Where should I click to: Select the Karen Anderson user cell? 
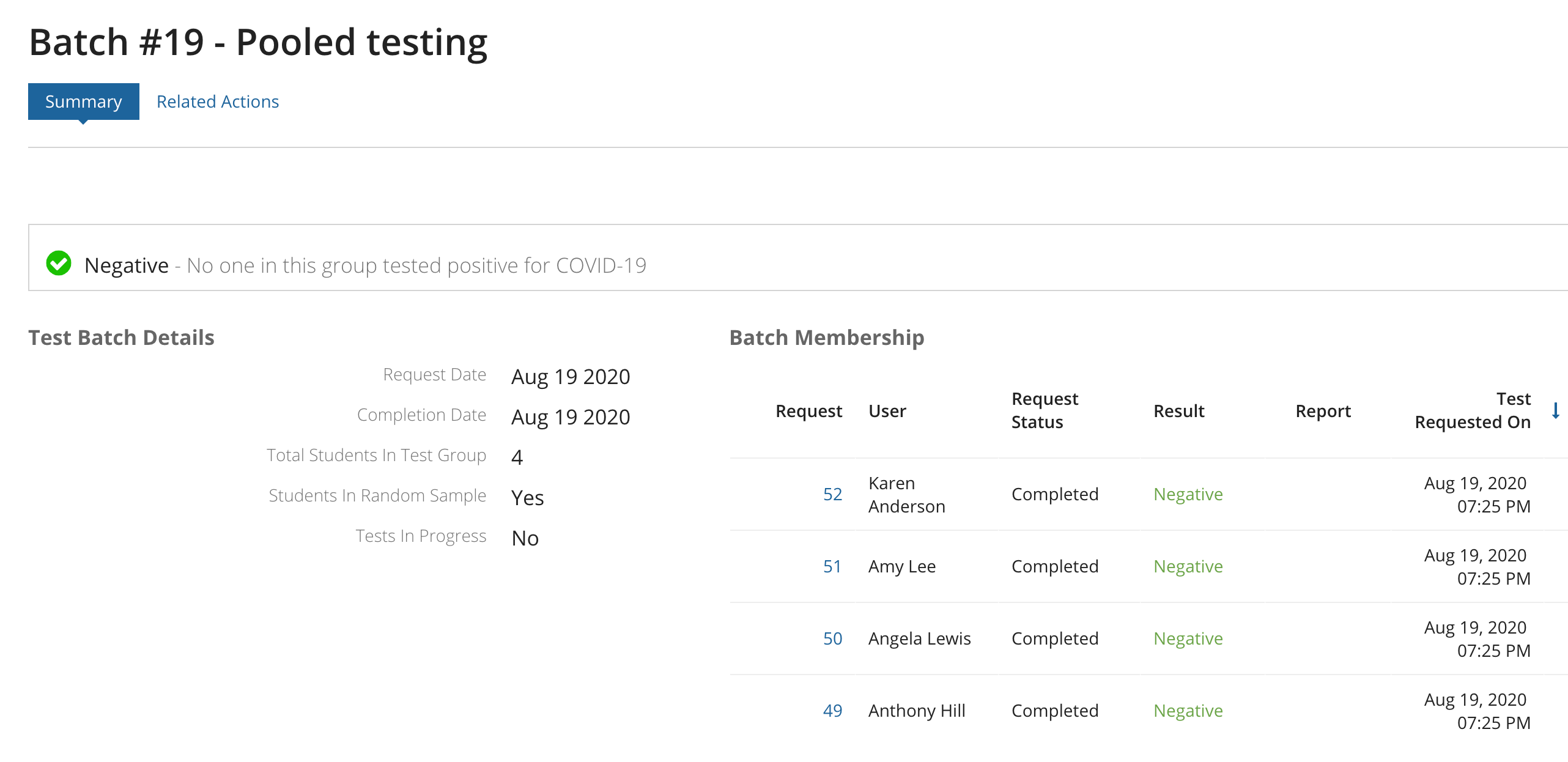[907, 495]
